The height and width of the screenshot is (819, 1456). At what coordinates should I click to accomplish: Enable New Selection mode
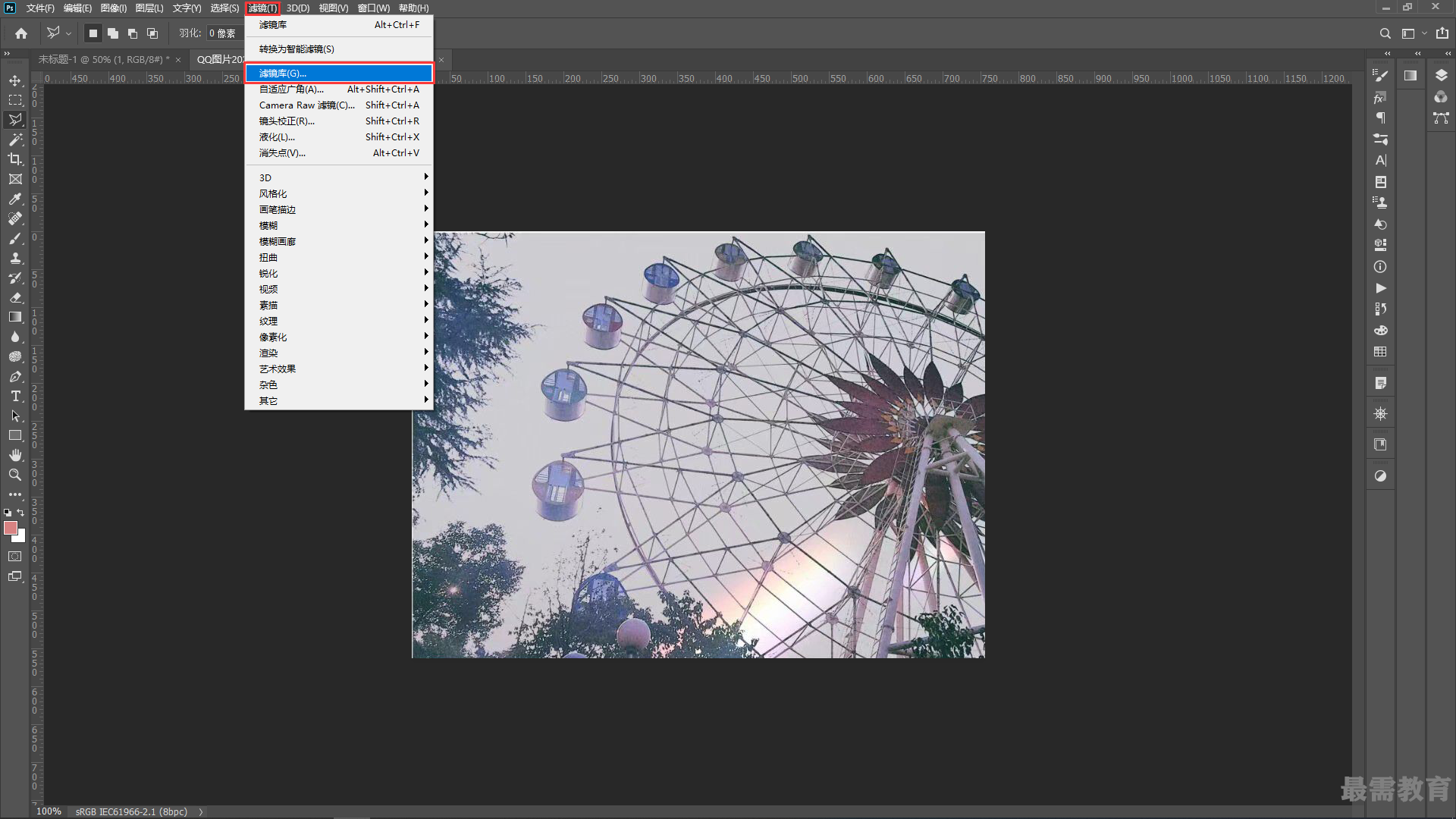tap(93, 33)
